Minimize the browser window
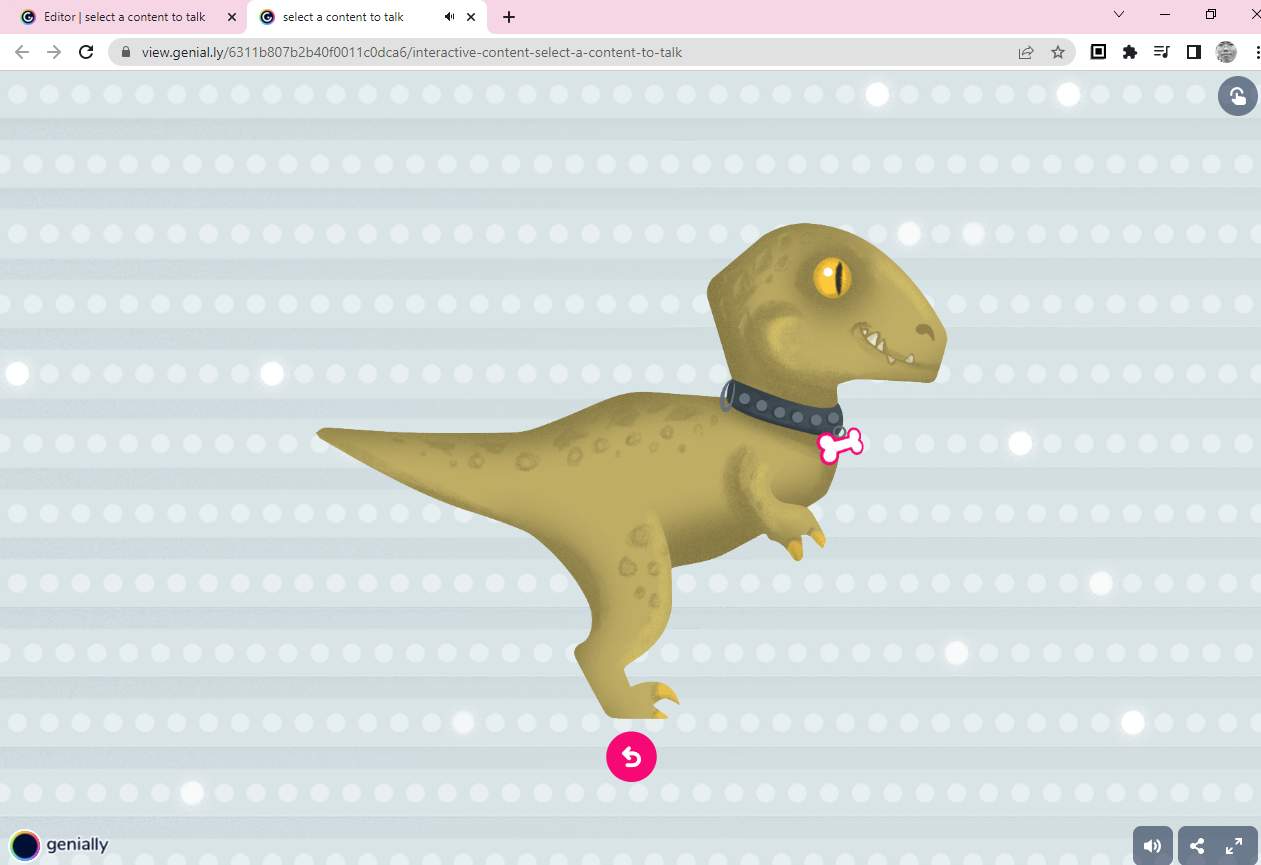 [x=1165, y=15]
